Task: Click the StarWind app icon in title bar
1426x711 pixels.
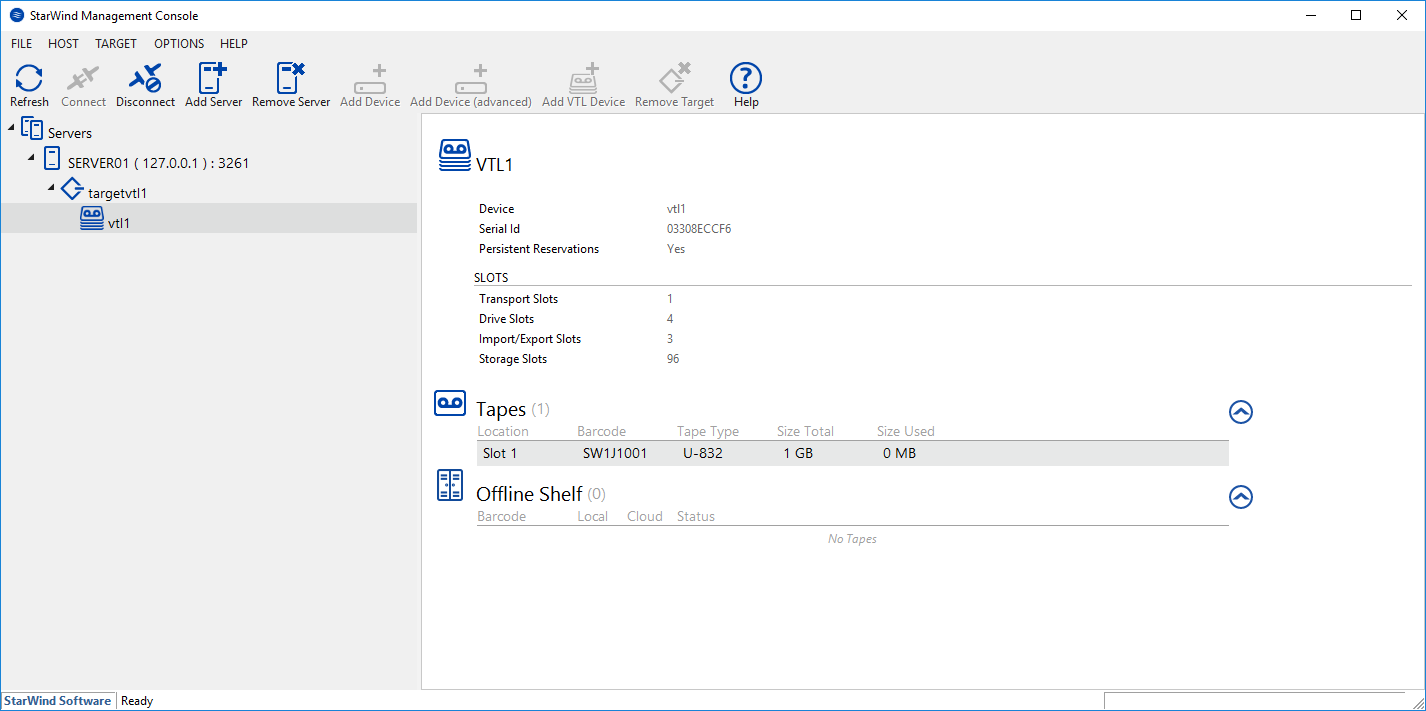Action: pyautogui.click(x=16, y=15)
